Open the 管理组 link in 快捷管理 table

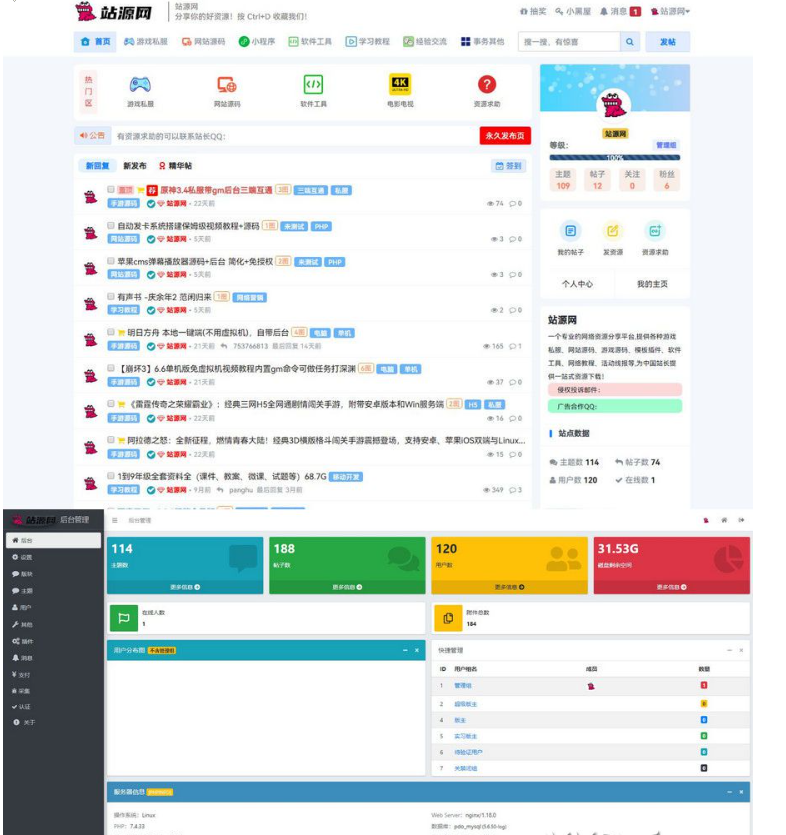pyautogui.click(x=462, y=685)
